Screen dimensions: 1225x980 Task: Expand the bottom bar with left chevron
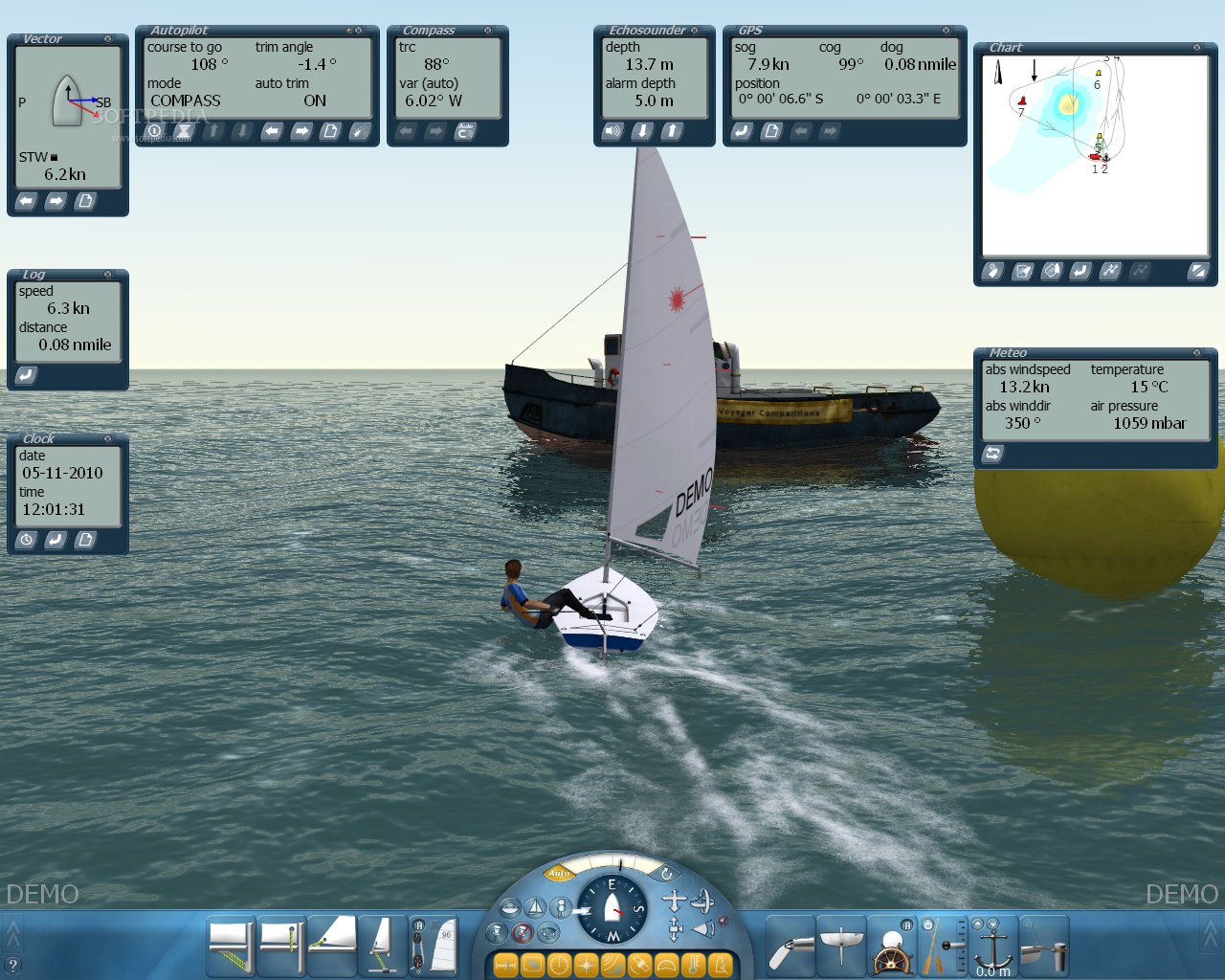pyautogui.click(x=12, y=933)
